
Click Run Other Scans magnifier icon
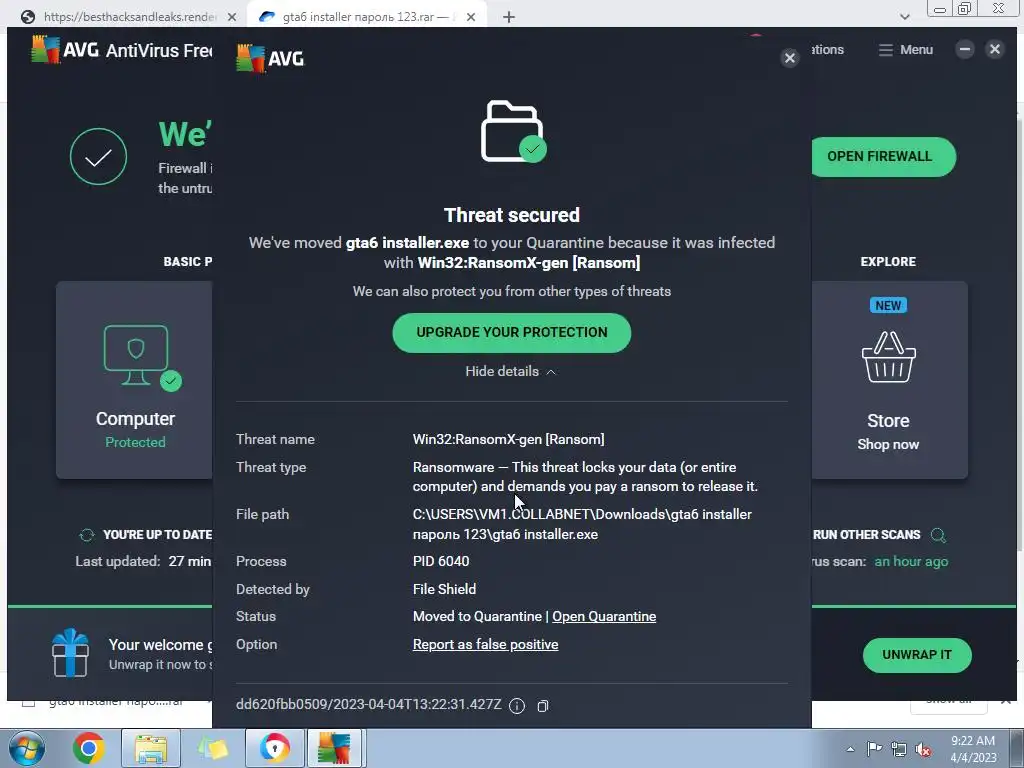coord(938,536)
